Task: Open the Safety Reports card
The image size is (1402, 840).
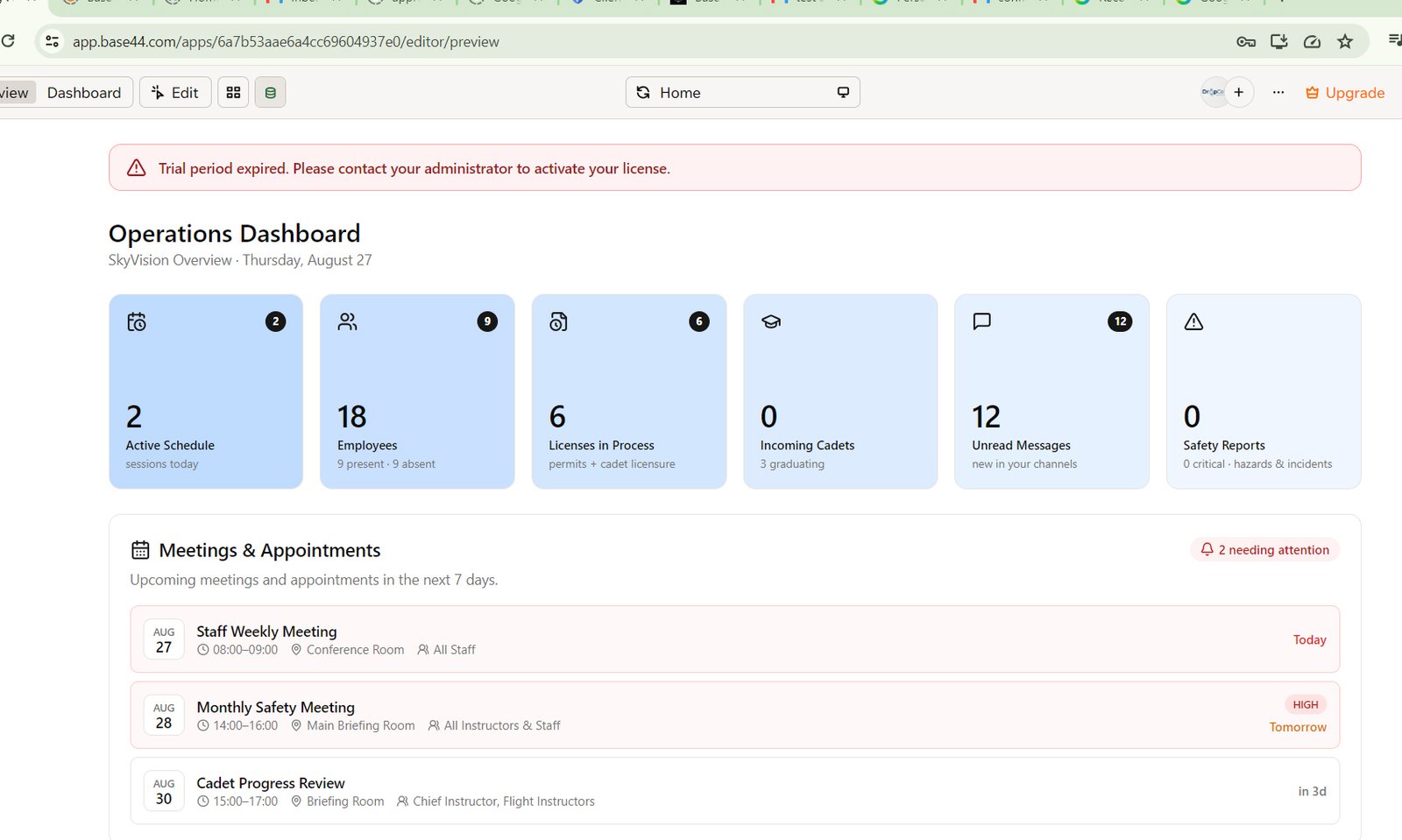Action: pyautogui.click(x=1264, y=392)
